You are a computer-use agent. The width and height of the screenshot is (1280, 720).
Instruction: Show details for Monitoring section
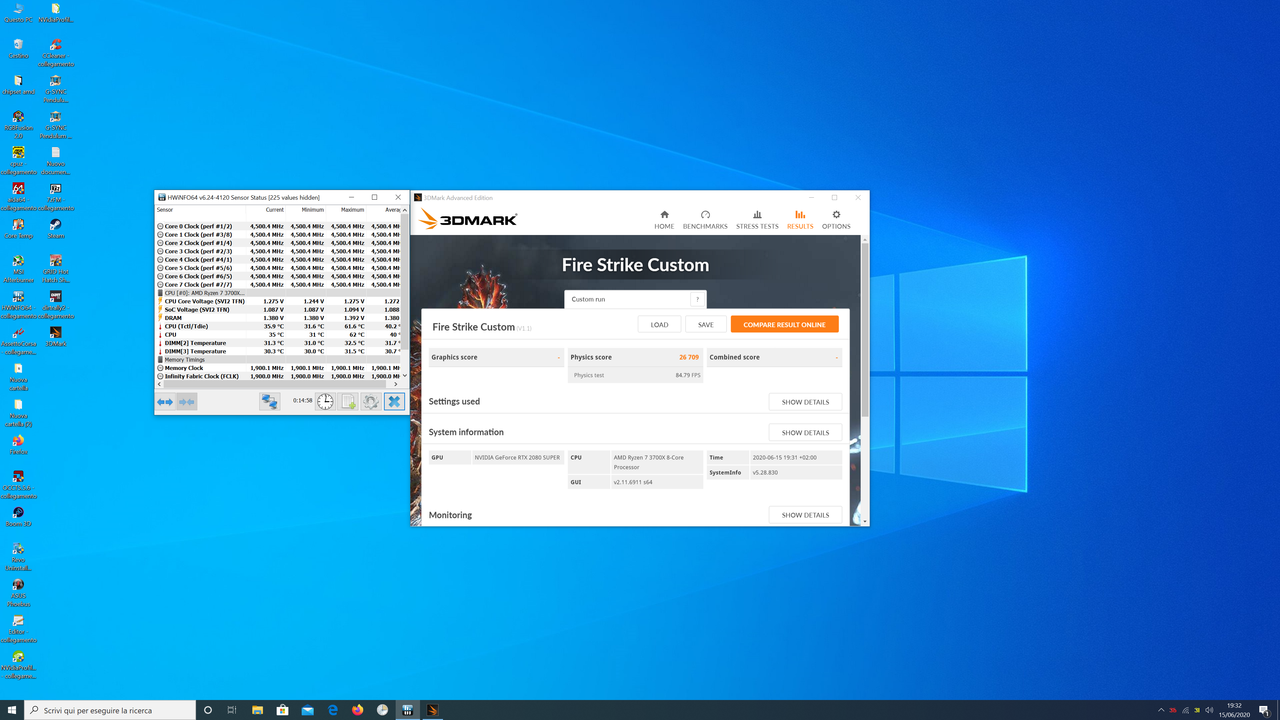804,514
